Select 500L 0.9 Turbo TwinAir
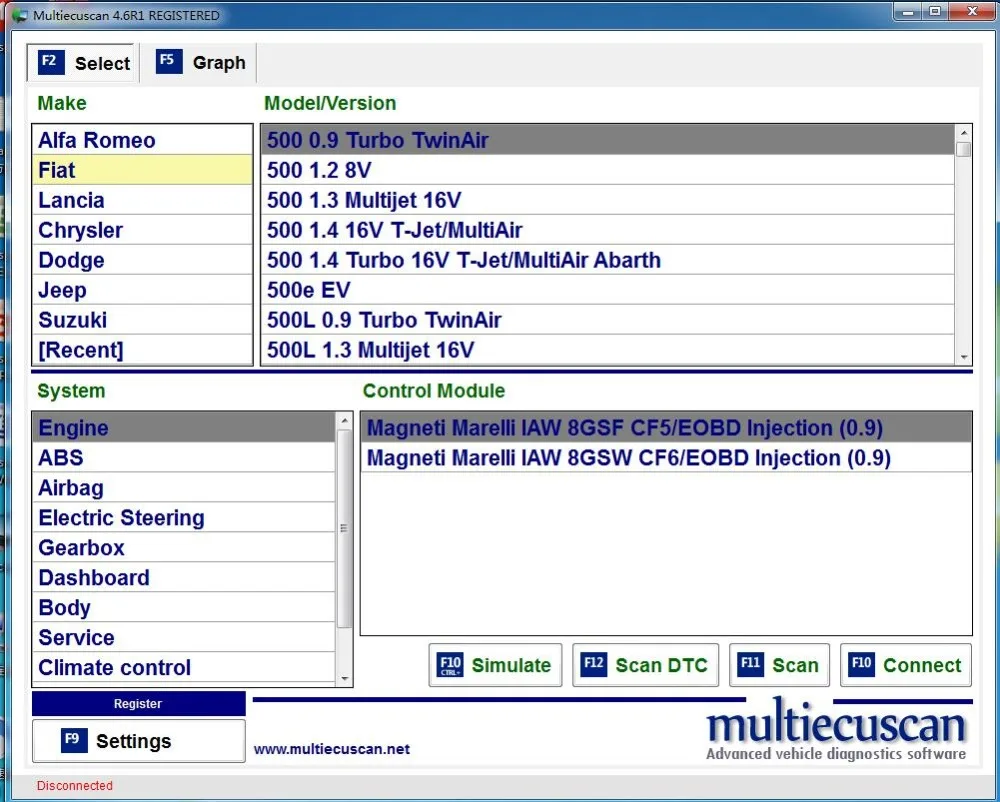 (608, 320)
